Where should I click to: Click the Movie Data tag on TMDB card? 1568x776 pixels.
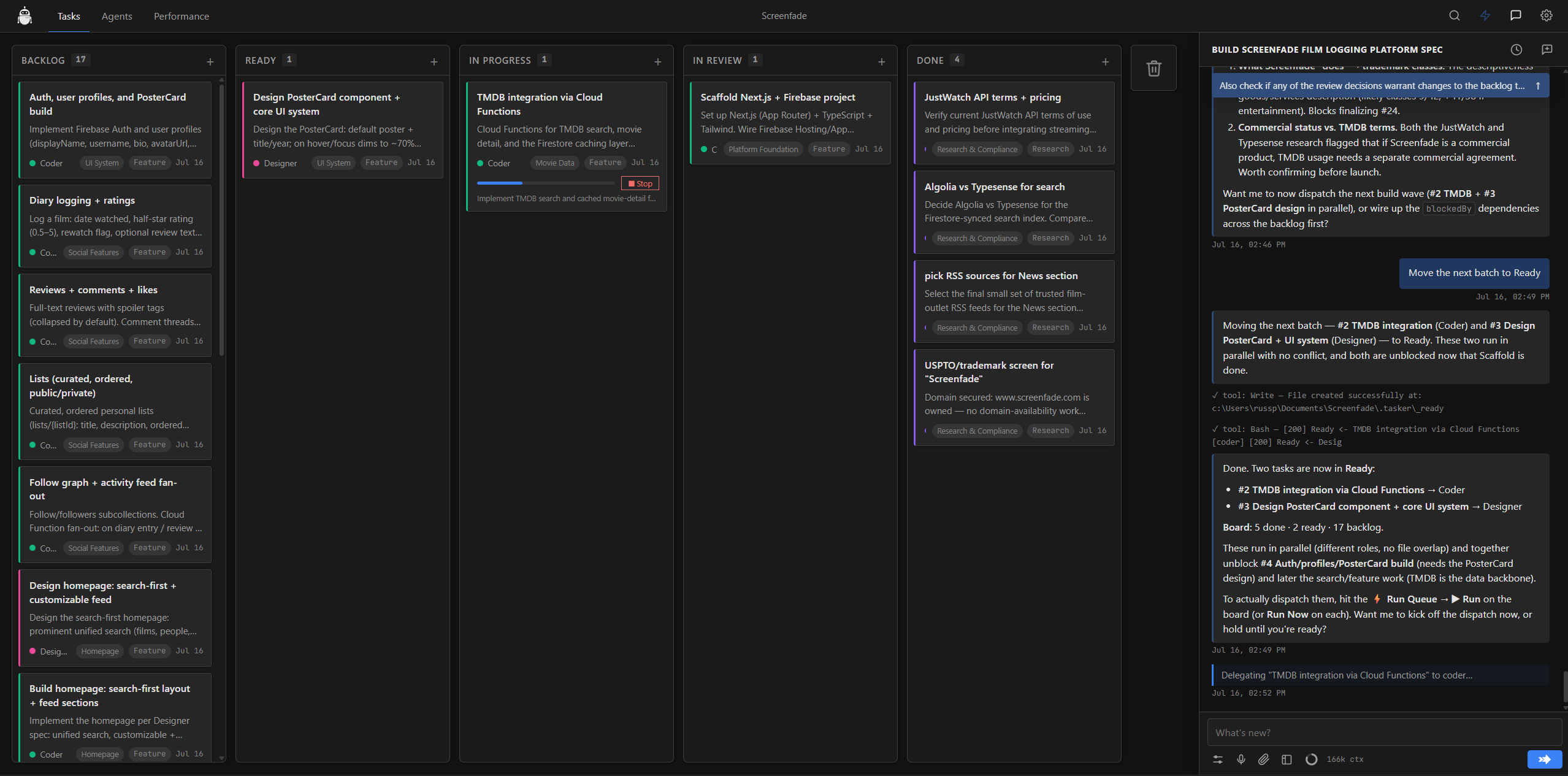pos(554,163)
